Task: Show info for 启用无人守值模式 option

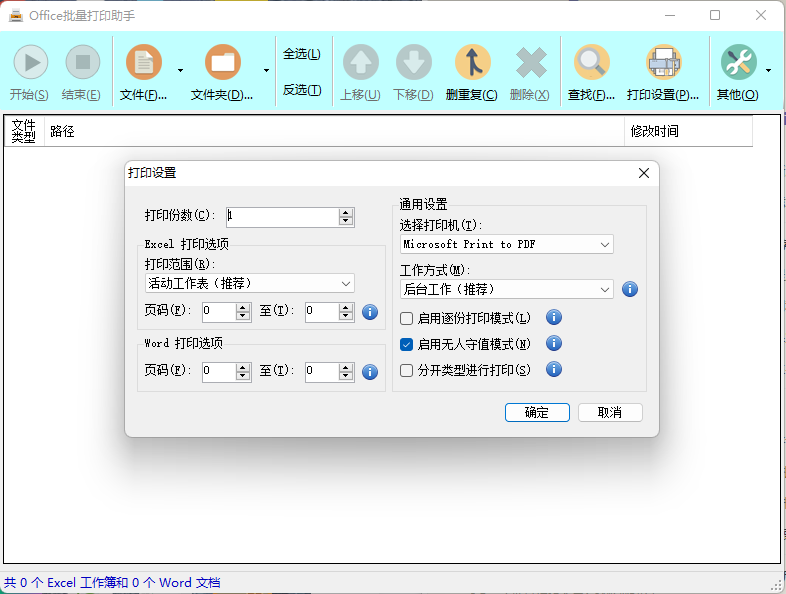Action: pos(554,343)
